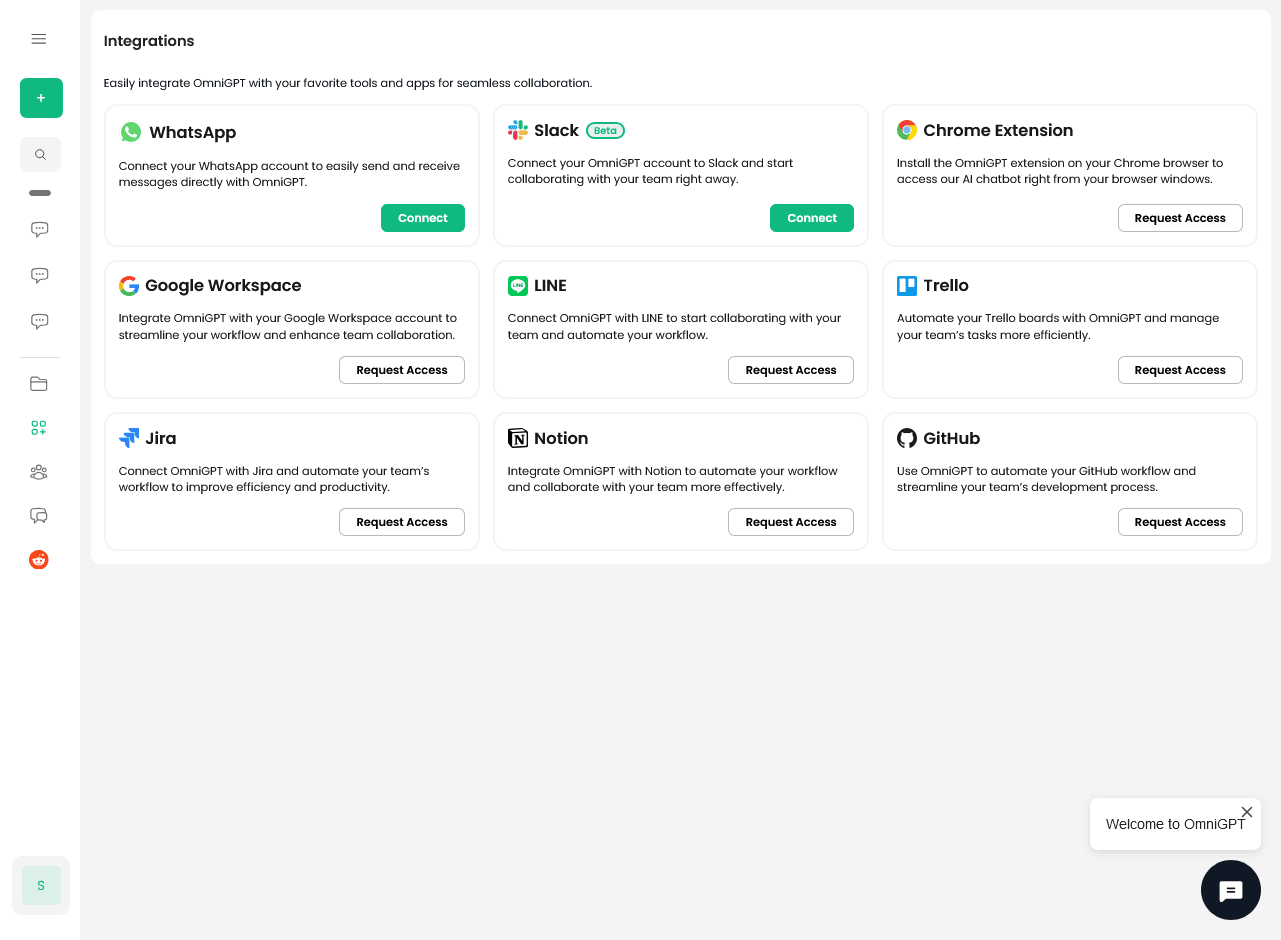Hit Request Access under Jira
Image resolution: width=1281 pixels, height=940 pixels.
pyautogui.click(x=401, y=522)
